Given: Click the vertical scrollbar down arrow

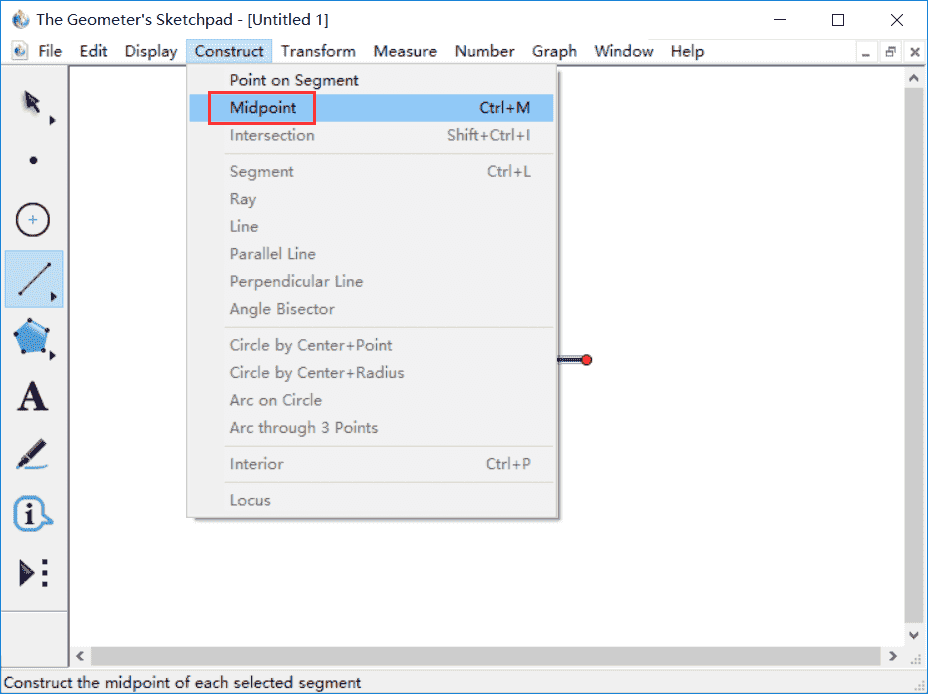Looking at the screenshot, I should coord(914,635).
